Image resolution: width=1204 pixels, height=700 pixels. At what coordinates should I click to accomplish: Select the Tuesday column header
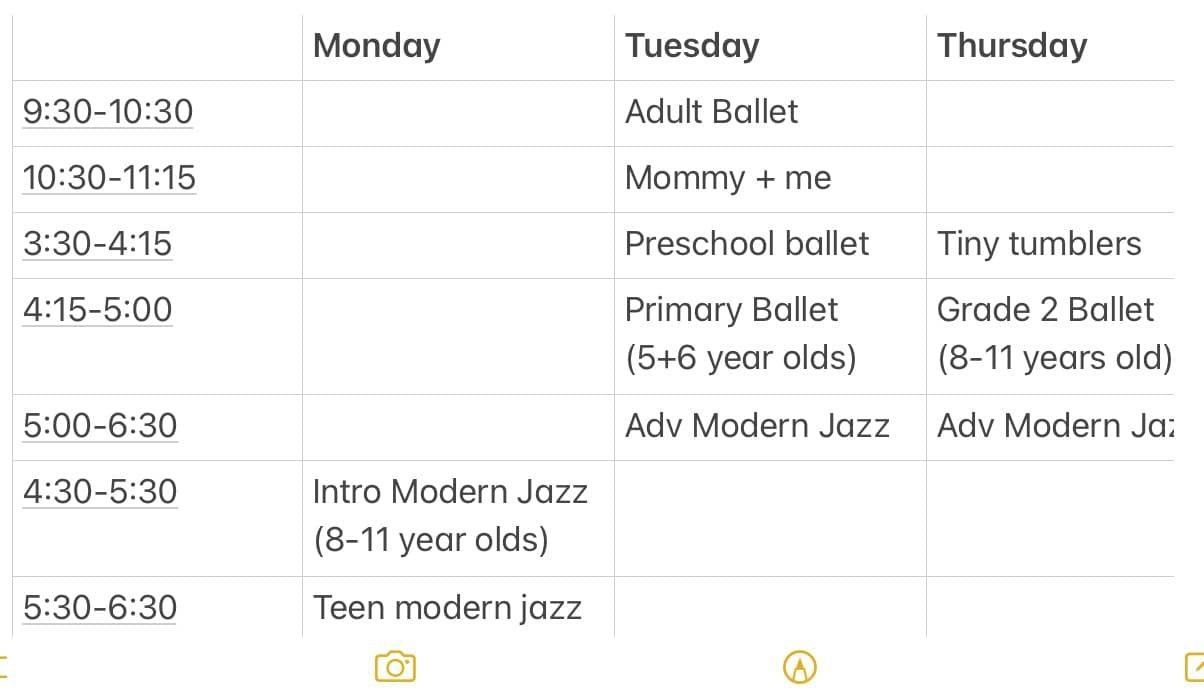click(x=692, y=45)
